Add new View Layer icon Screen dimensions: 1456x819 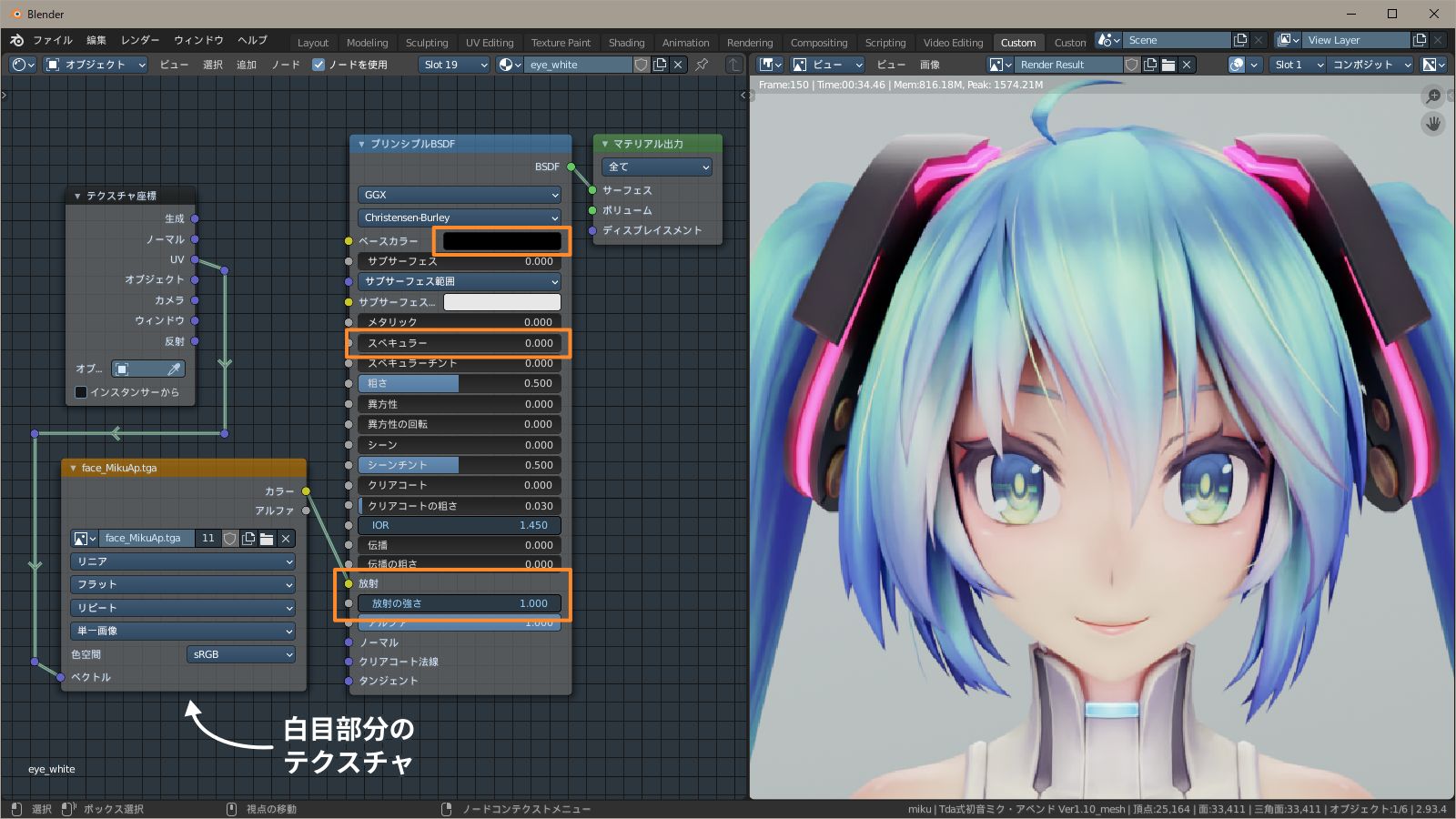[x=1420, y=40]
